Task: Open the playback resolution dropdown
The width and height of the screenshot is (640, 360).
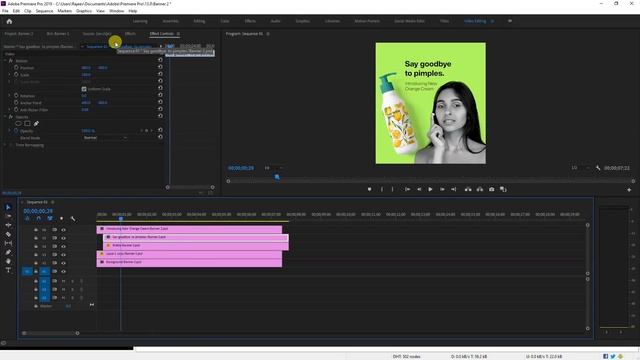Action: (581, 168)
